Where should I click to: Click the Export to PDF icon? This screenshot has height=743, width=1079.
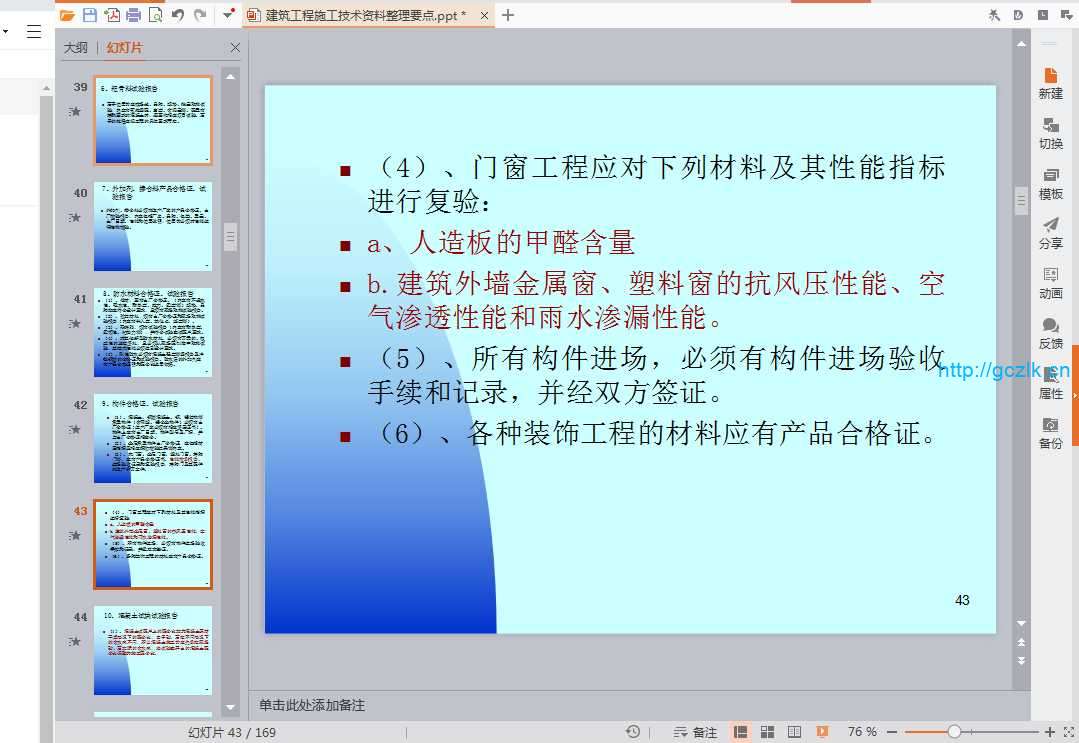pyautogui.click(x=111, y=15)
